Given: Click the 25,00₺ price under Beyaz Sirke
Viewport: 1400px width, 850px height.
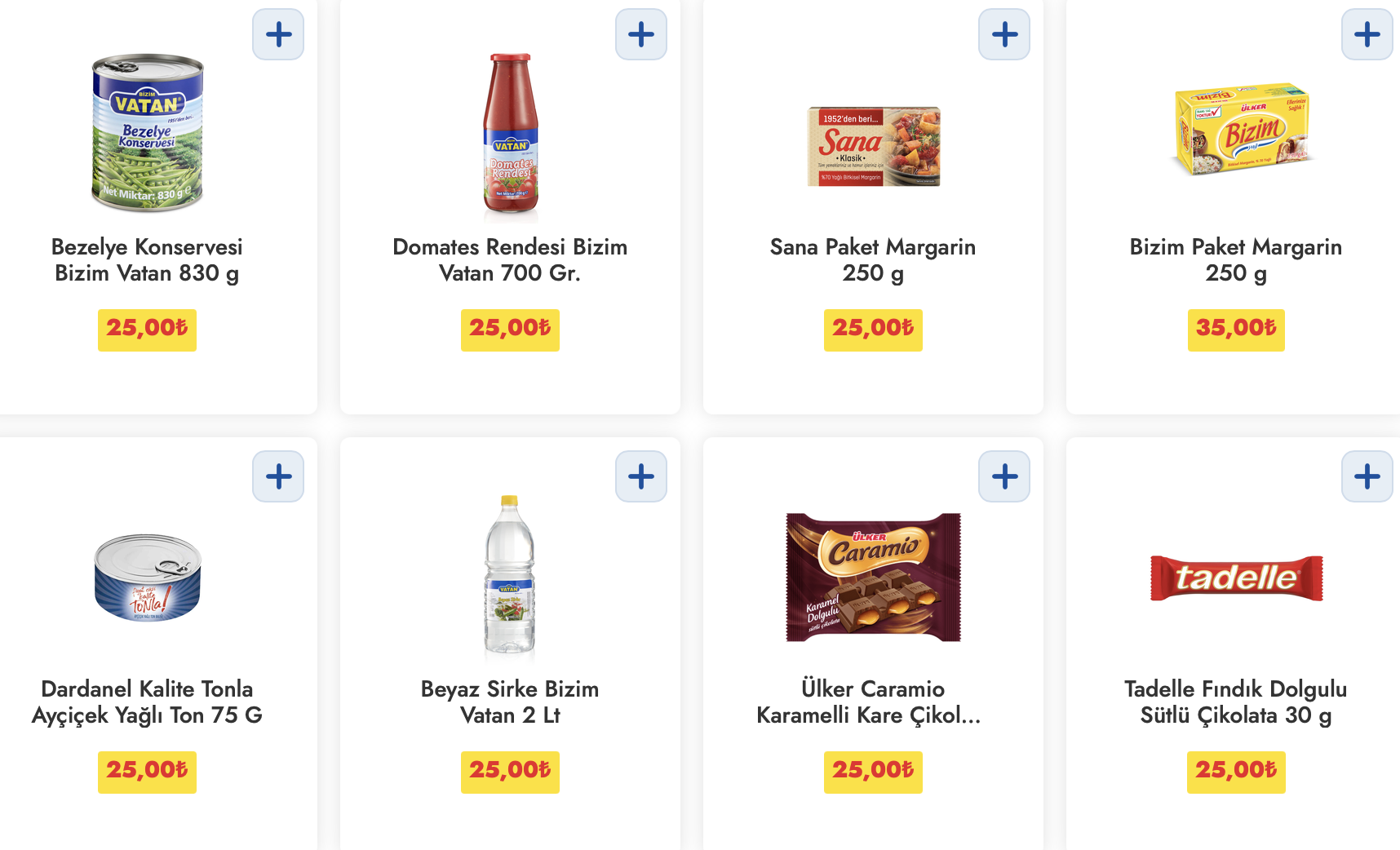Looking at the screenshot, I should [x=510, y=772].
